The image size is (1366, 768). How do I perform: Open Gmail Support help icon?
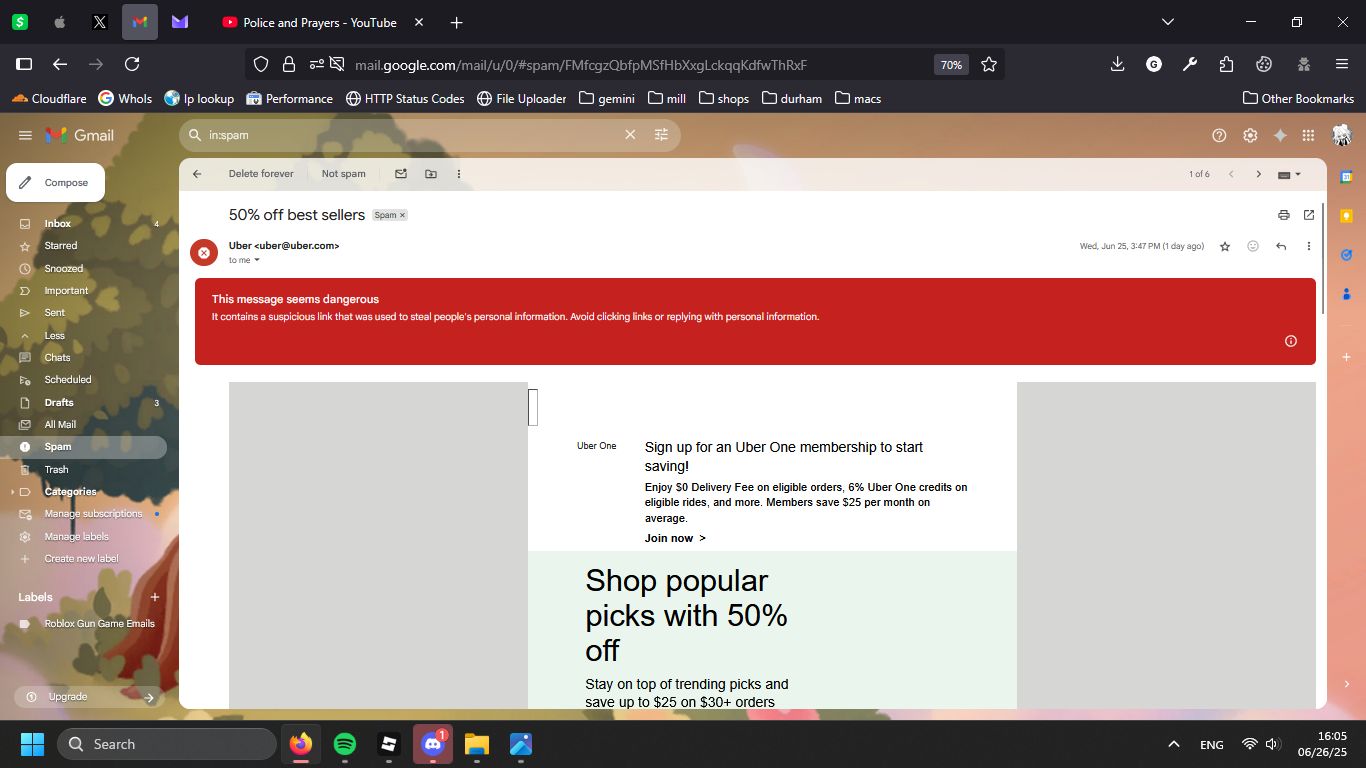(1219, 135)
